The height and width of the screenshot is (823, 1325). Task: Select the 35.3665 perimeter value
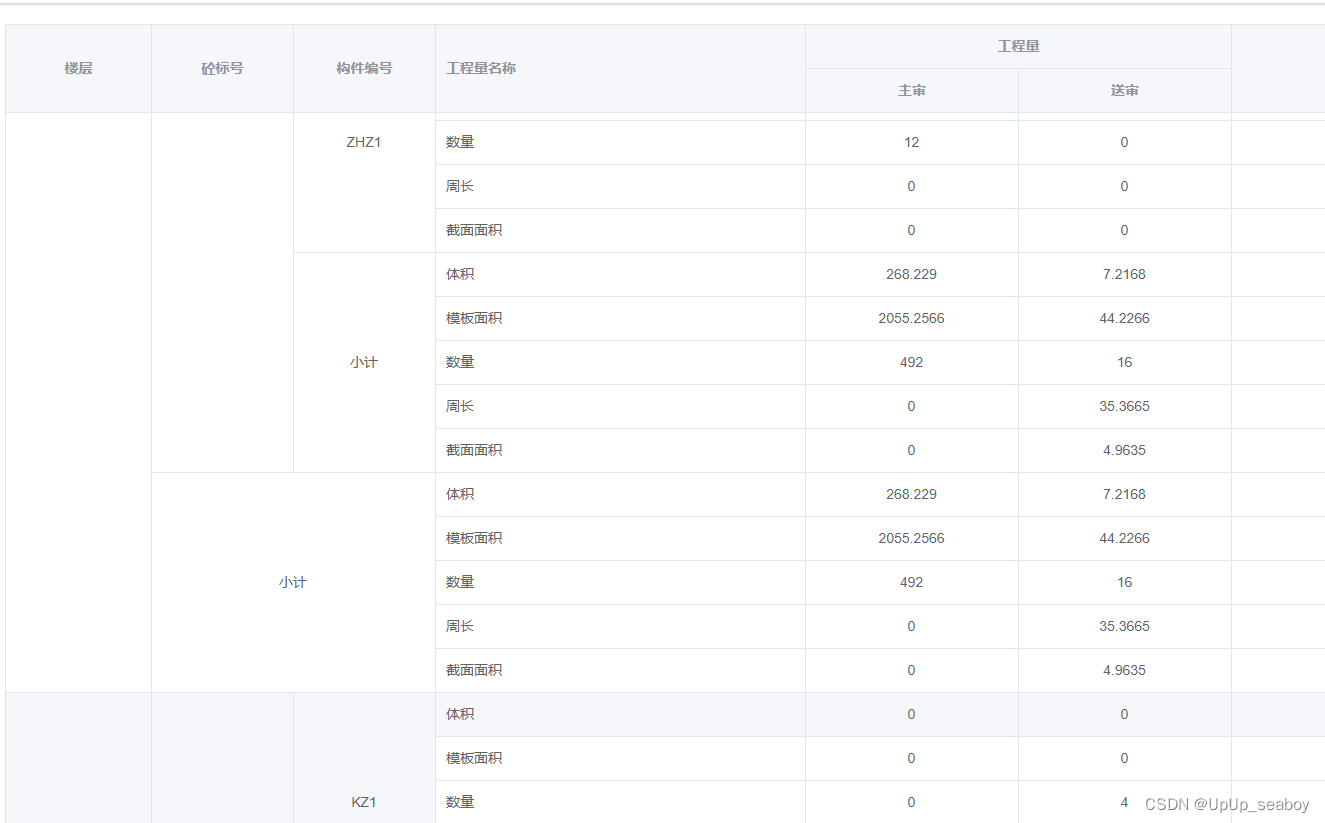pos(1124,406)
